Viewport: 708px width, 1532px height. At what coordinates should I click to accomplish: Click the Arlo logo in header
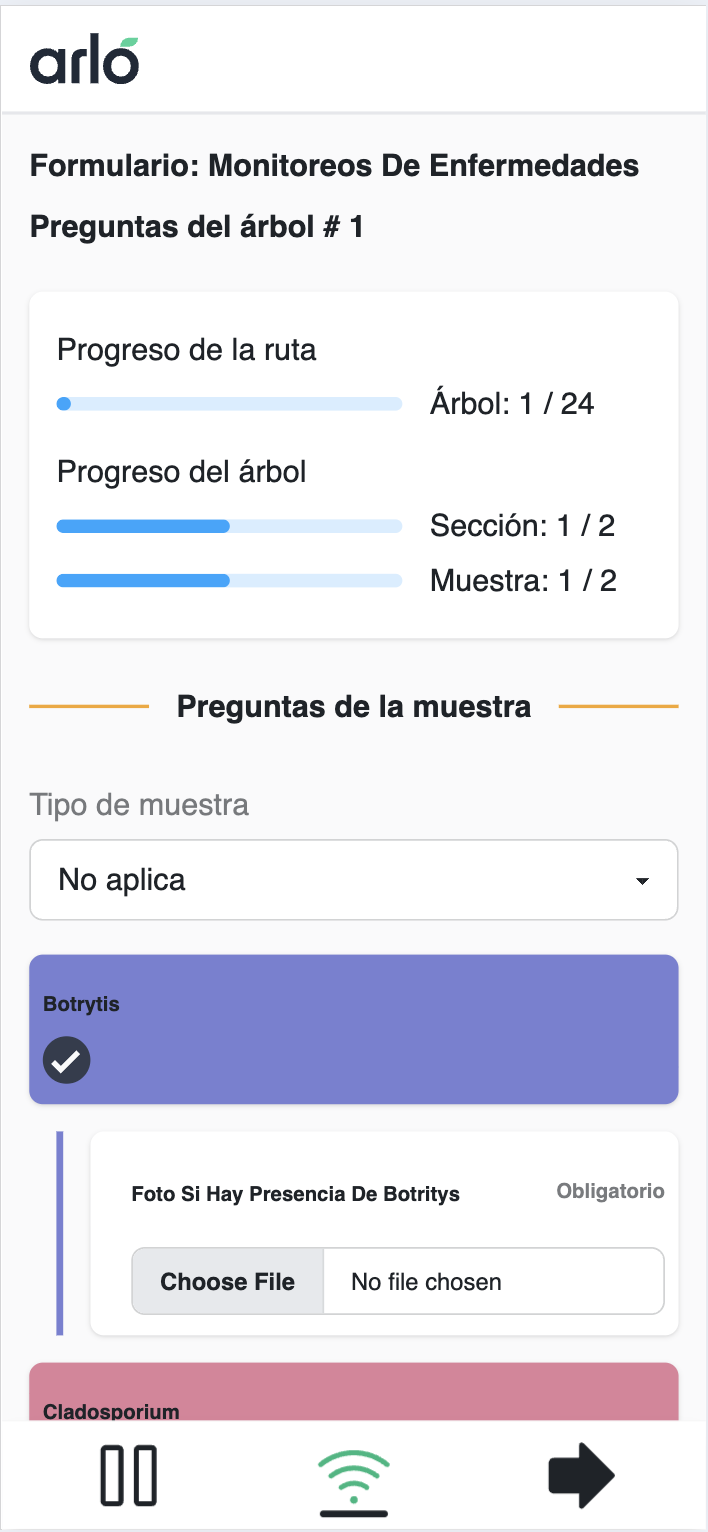[x=84, y=60]
